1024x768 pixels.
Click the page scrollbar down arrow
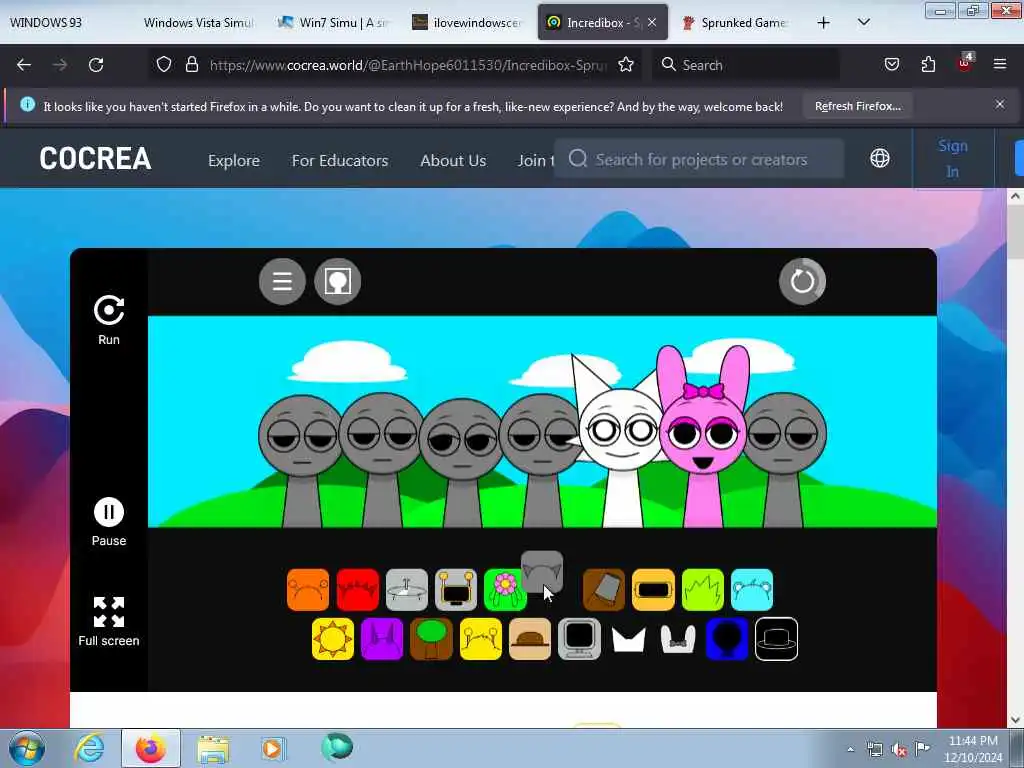click(x=1015, y=720)
